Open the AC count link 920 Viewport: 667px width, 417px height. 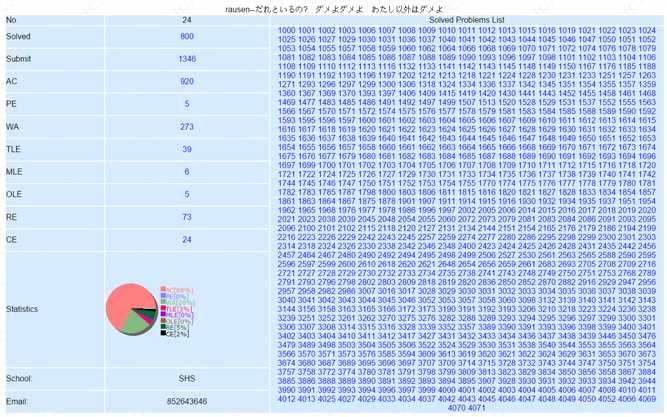[187, 82]
